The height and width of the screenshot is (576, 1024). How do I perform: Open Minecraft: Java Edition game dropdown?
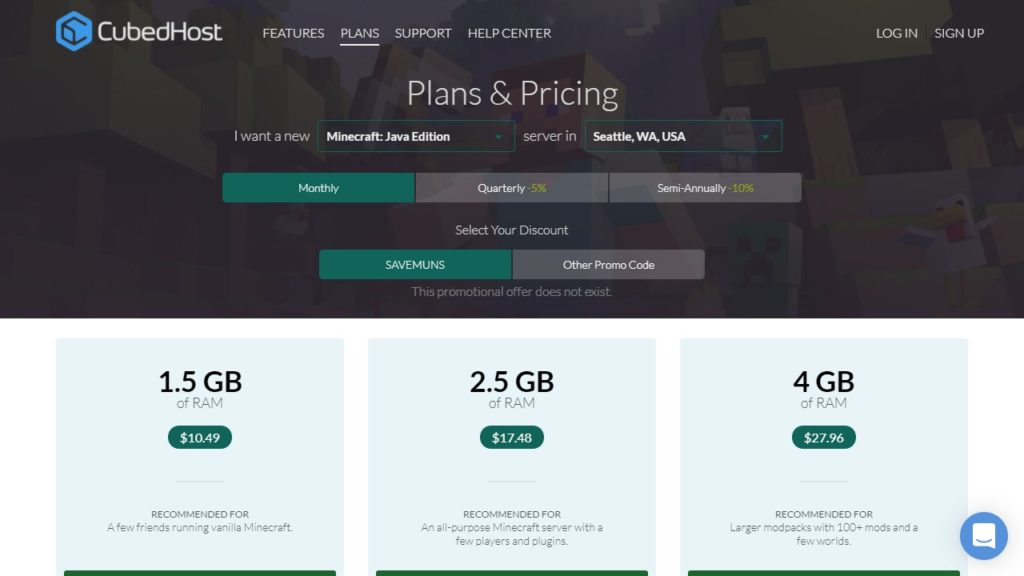(x=416, y=136)
